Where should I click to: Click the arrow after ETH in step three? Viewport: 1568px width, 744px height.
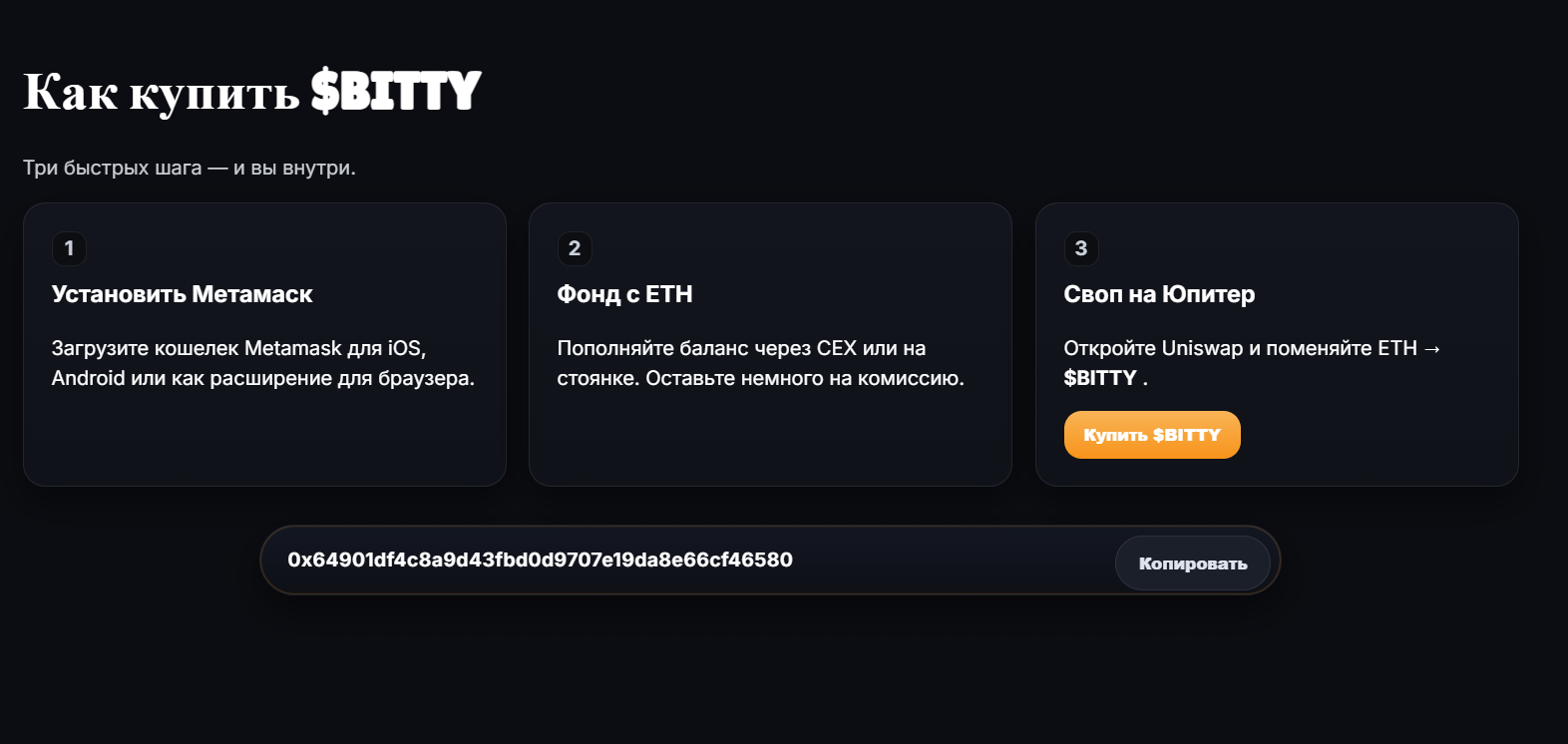pos(1432,349)
